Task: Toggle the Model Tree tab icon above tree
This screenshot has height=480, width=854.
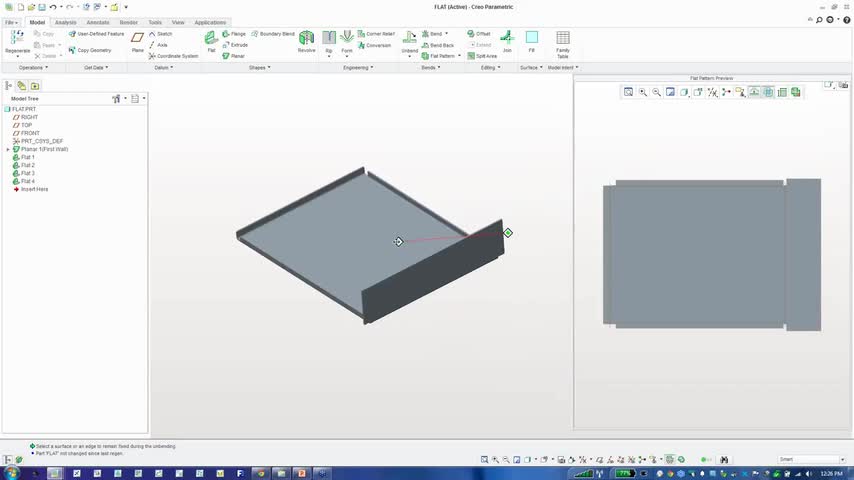Action: (x=8, y=86)
